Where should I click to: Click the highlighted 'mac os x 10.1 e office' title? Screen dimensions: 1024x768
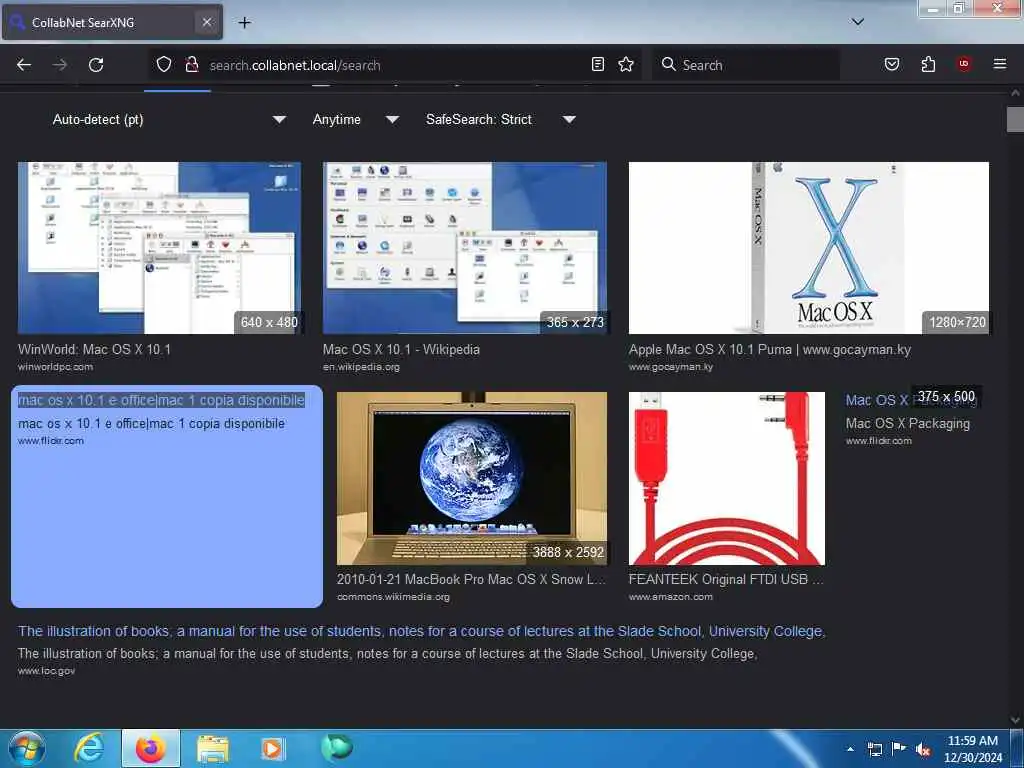tap(161, 400)
